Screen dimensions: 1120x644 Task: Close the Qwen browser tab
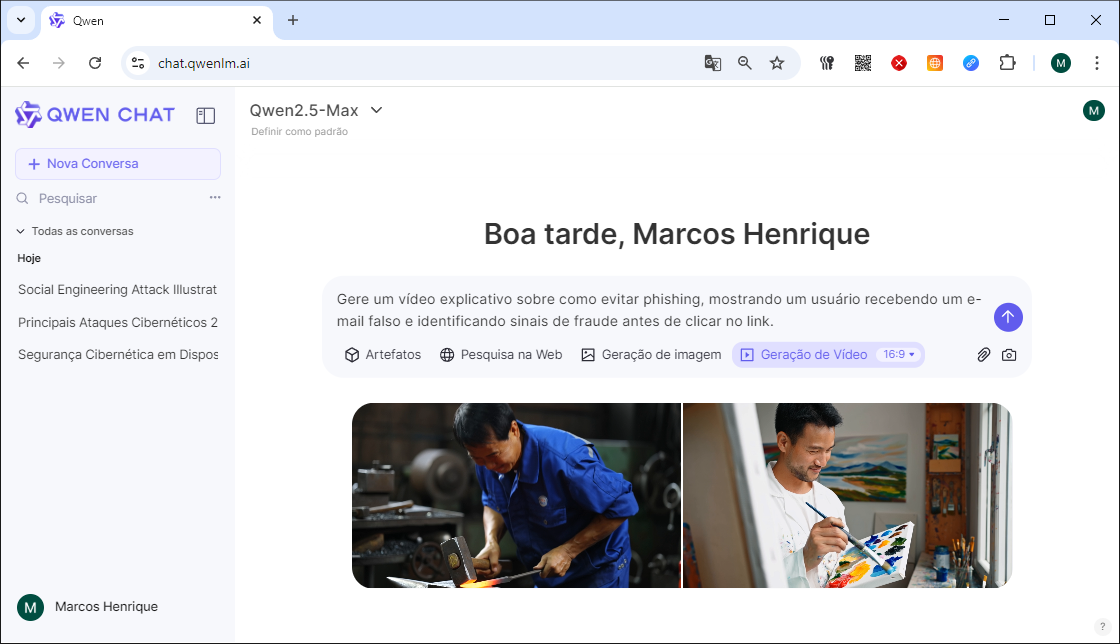pyautogui.click(x=257, y=20)
